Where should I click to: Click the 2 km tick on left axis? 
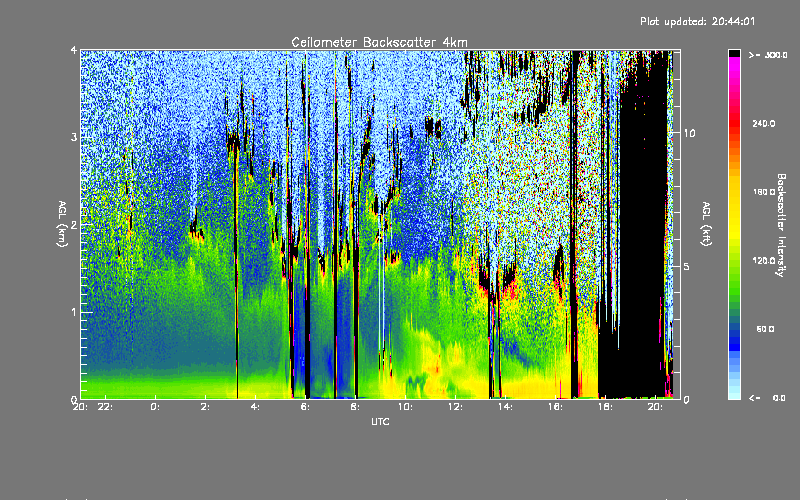tap(74, 225)
